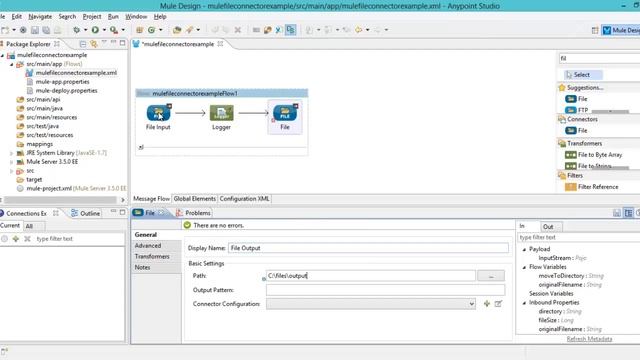Collapse All in Package Explorer

83,44
